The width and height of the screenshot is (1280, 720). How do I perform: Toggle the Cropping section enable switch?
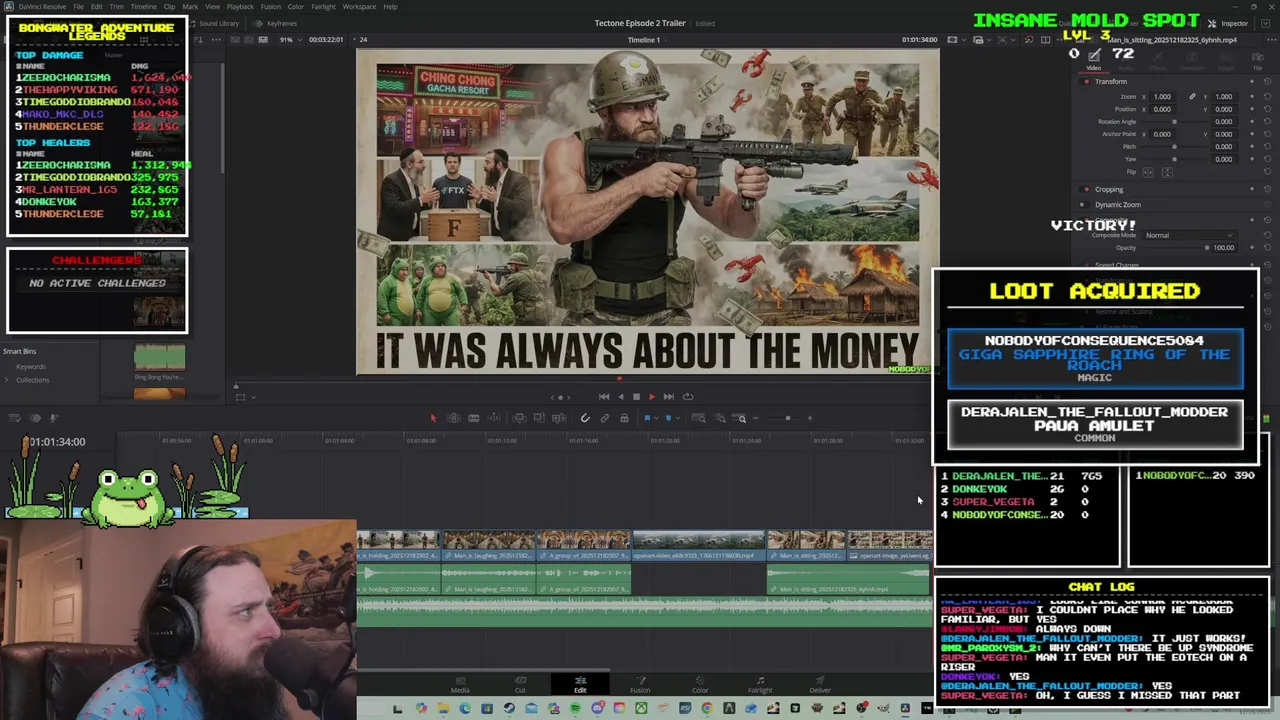[x=1086, y=189]
